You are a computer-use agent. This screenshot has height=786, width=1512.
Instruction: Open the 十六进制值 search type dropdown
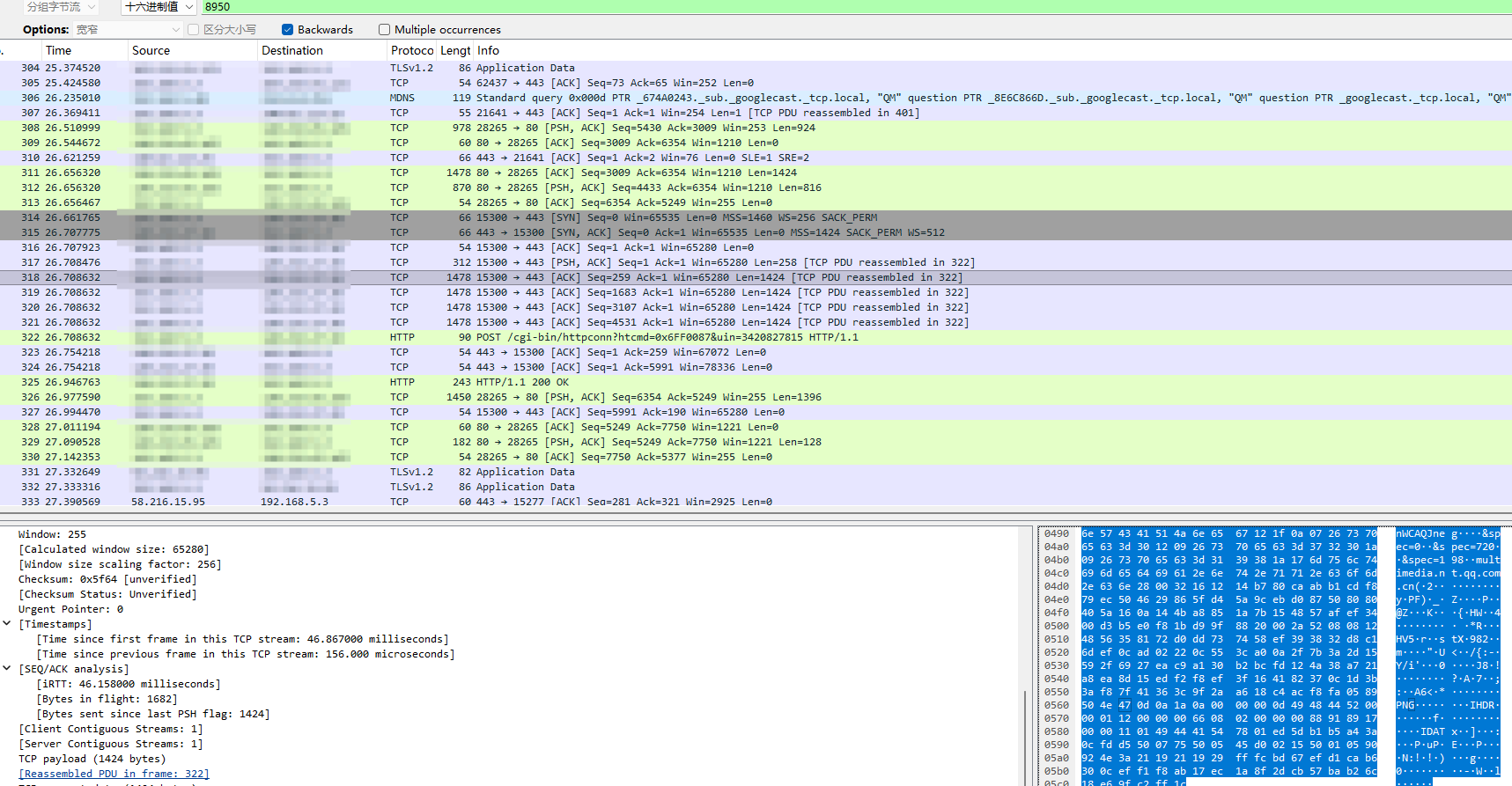(x=158, y=7)
